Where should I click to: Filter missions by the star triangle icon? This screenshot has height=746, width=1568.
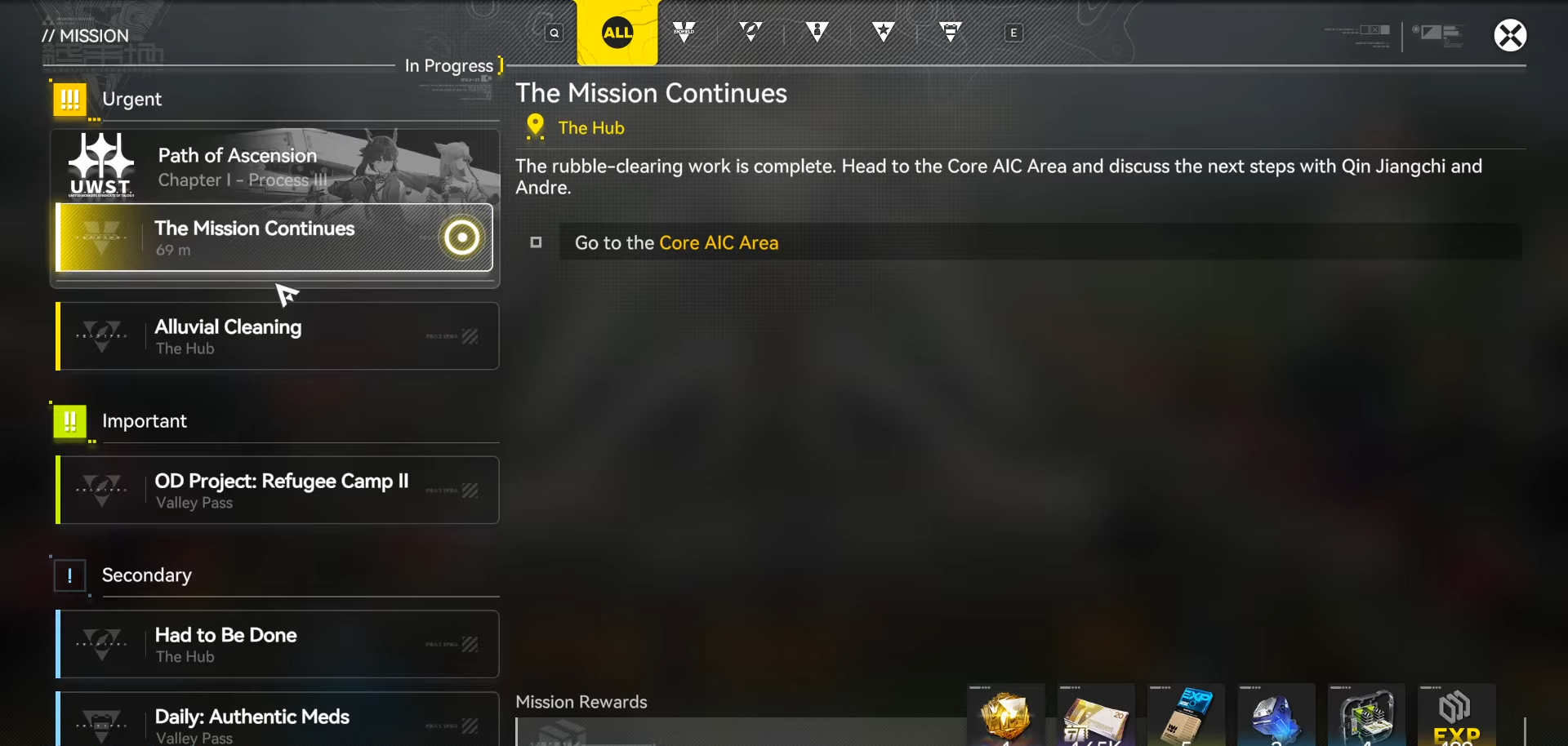click(x=884, y=33)
